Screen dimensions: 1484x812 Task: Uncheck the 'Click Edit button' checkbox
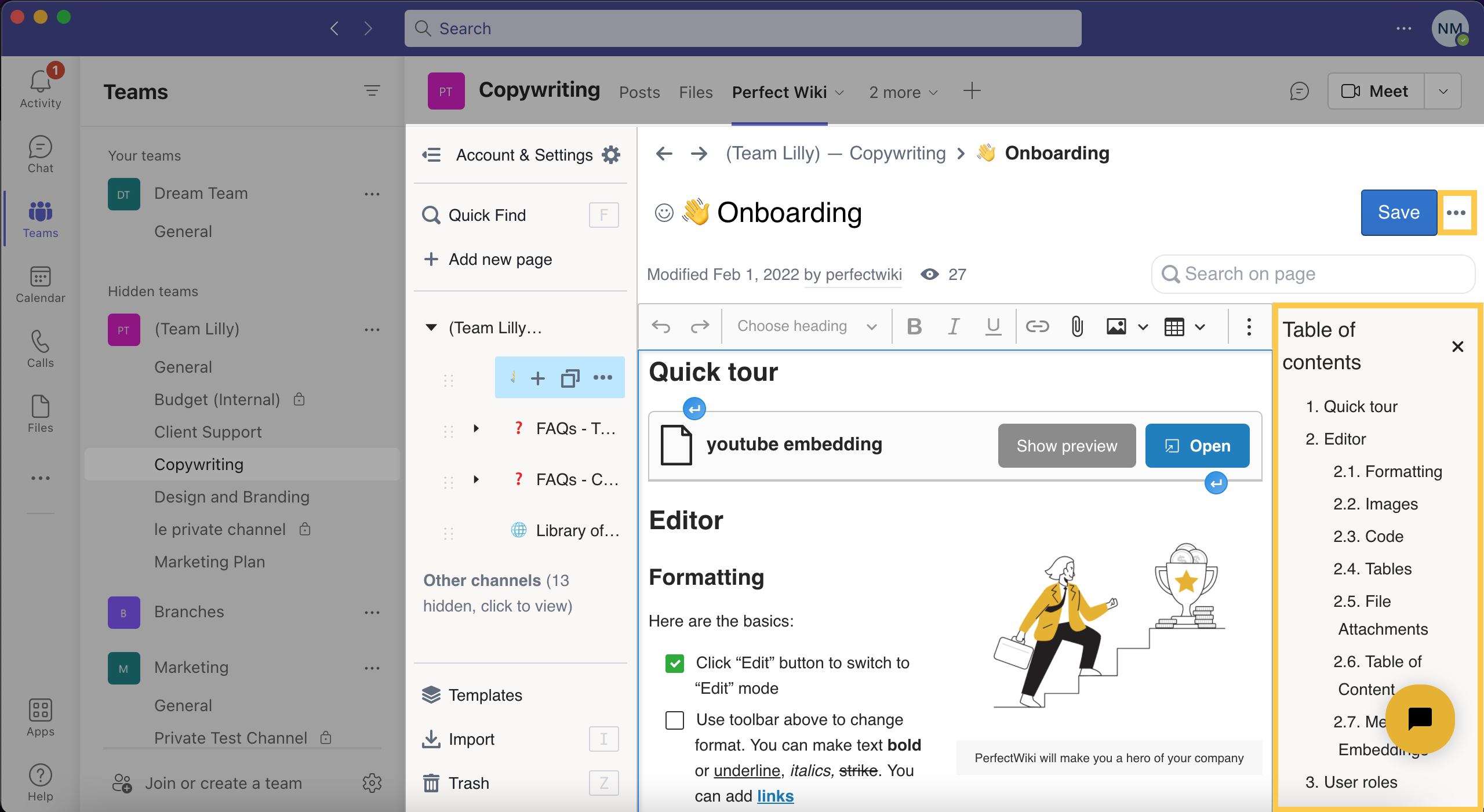pyautogui.click(x=675, y=663)
